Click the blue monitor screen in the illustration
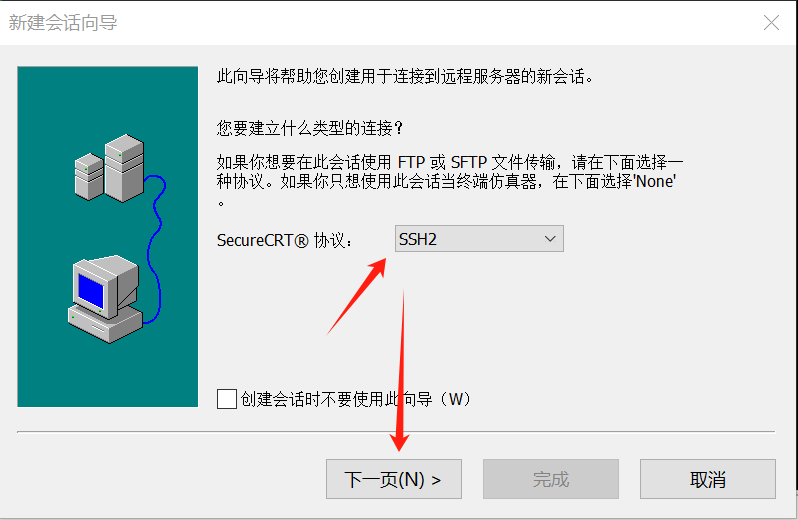The height and width of the screenshot is (520, 798). [91, 291]
